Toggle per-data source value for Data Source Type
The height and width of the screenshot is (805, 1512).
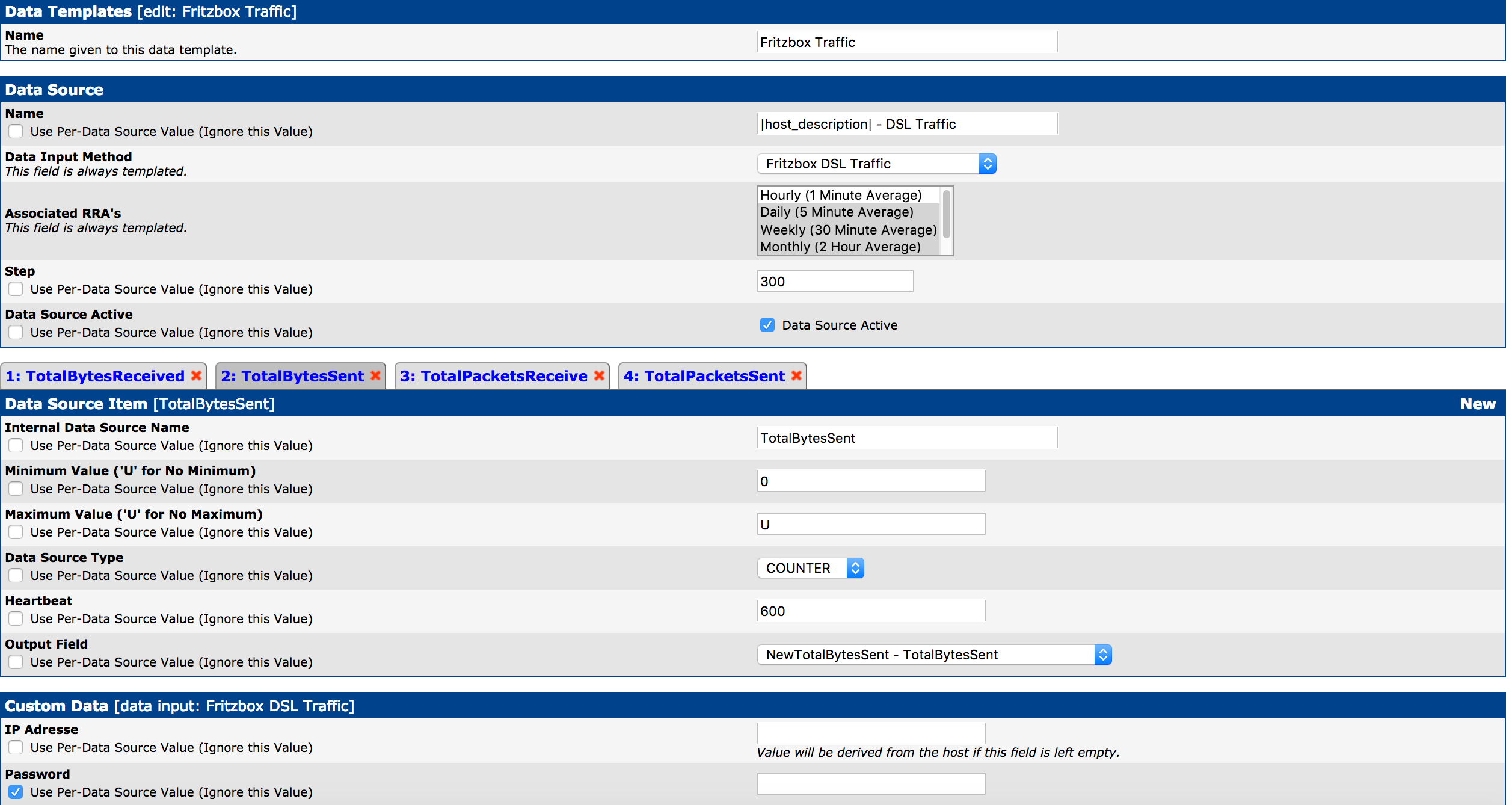(16, 575)
